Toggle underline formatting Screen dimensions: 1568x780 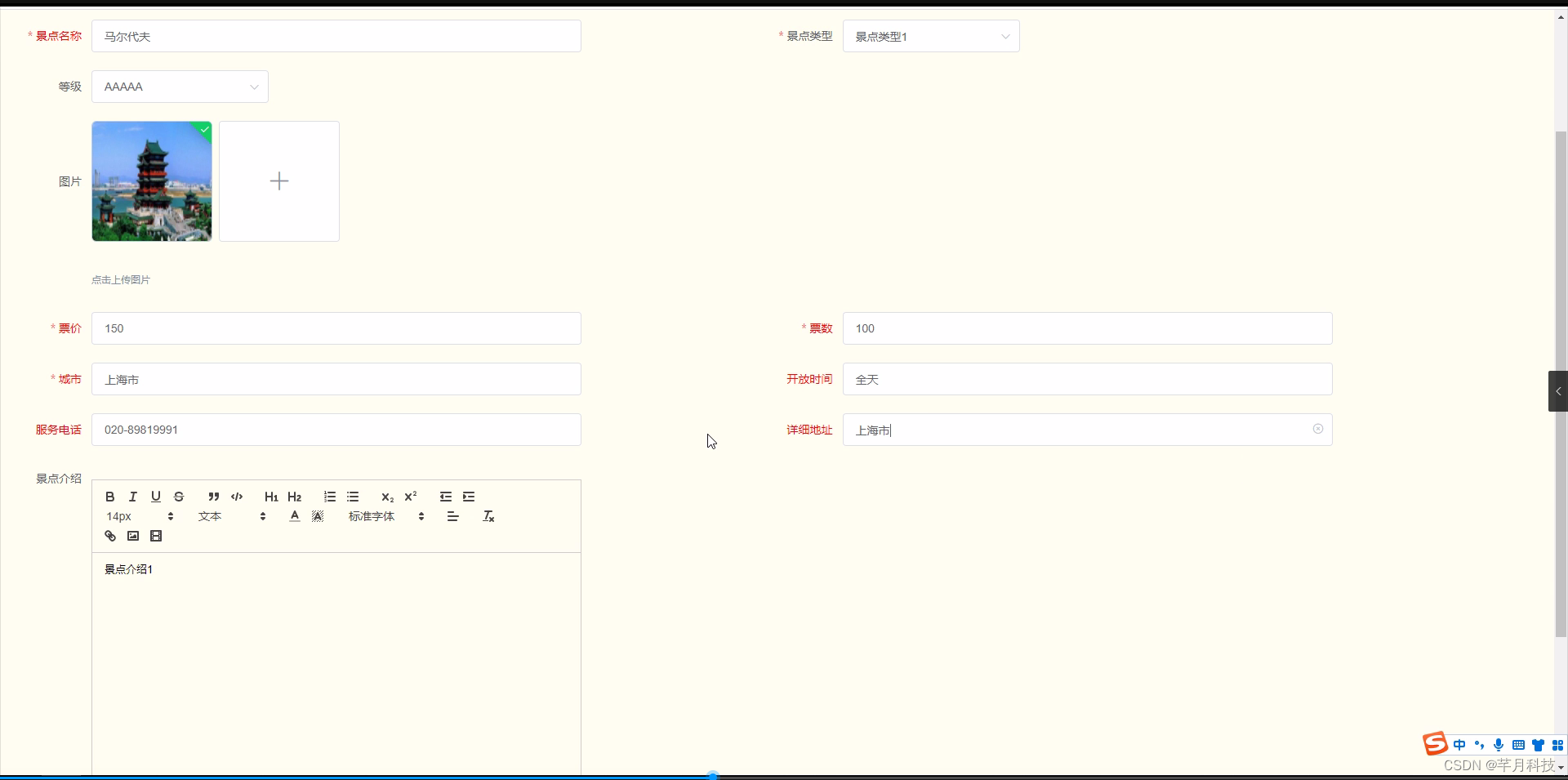(x=155, y=497)
